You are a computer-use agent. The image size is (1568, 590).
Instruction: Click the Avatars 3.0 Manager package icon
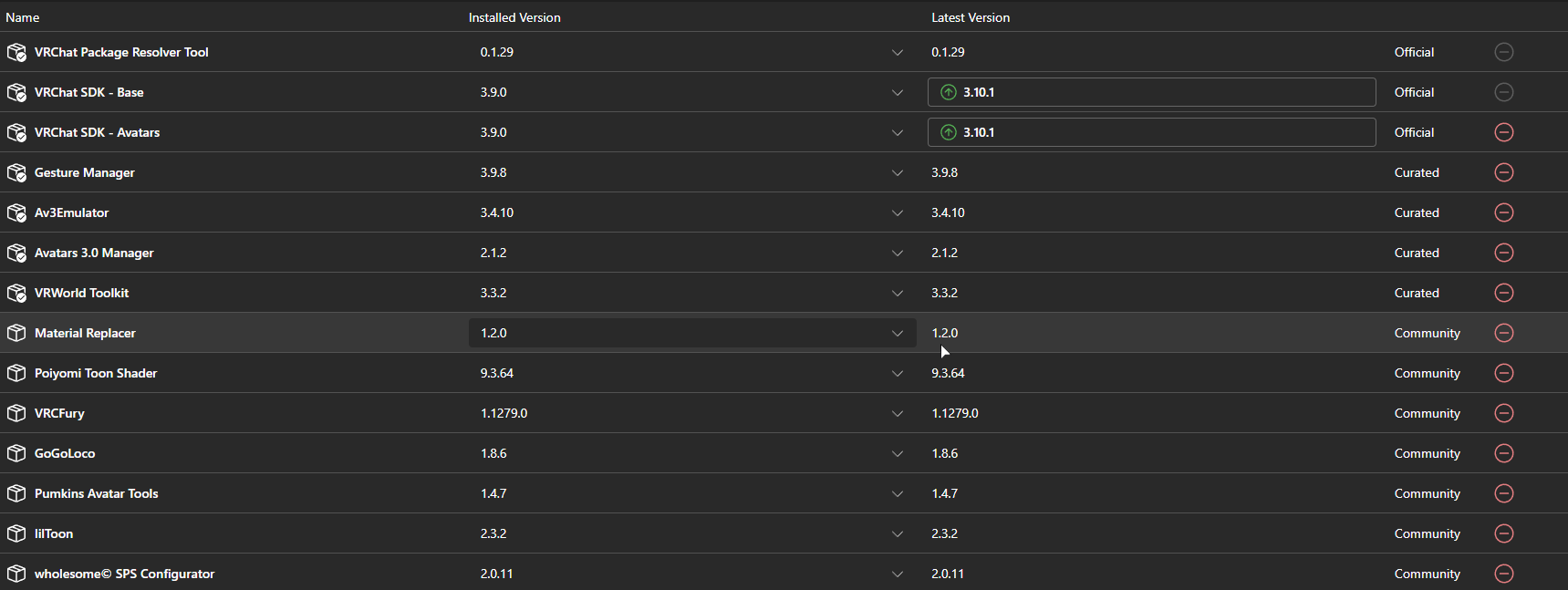[16, 253]
